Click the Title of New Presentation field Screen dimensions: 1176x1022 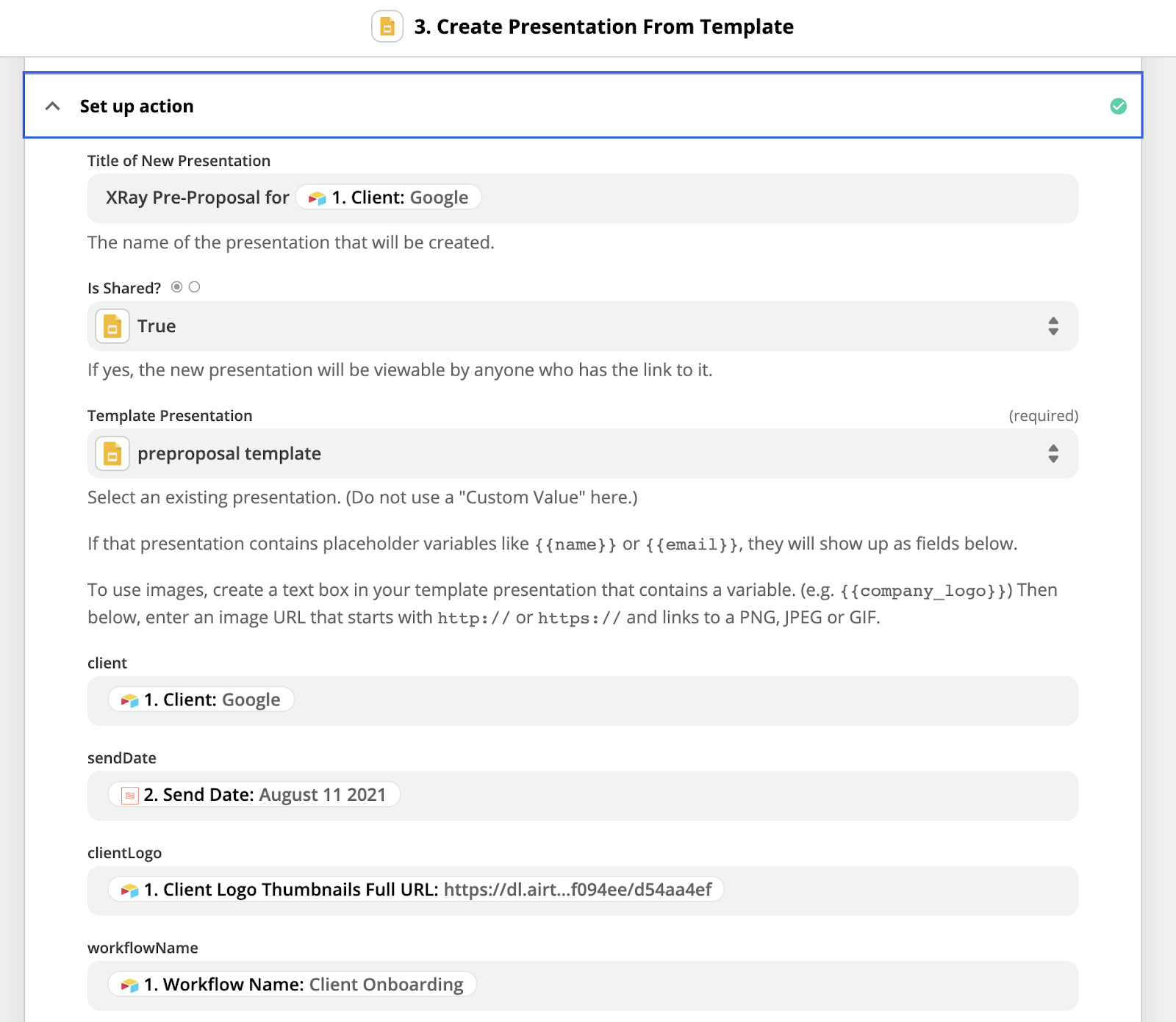click(x=735, y=198)
